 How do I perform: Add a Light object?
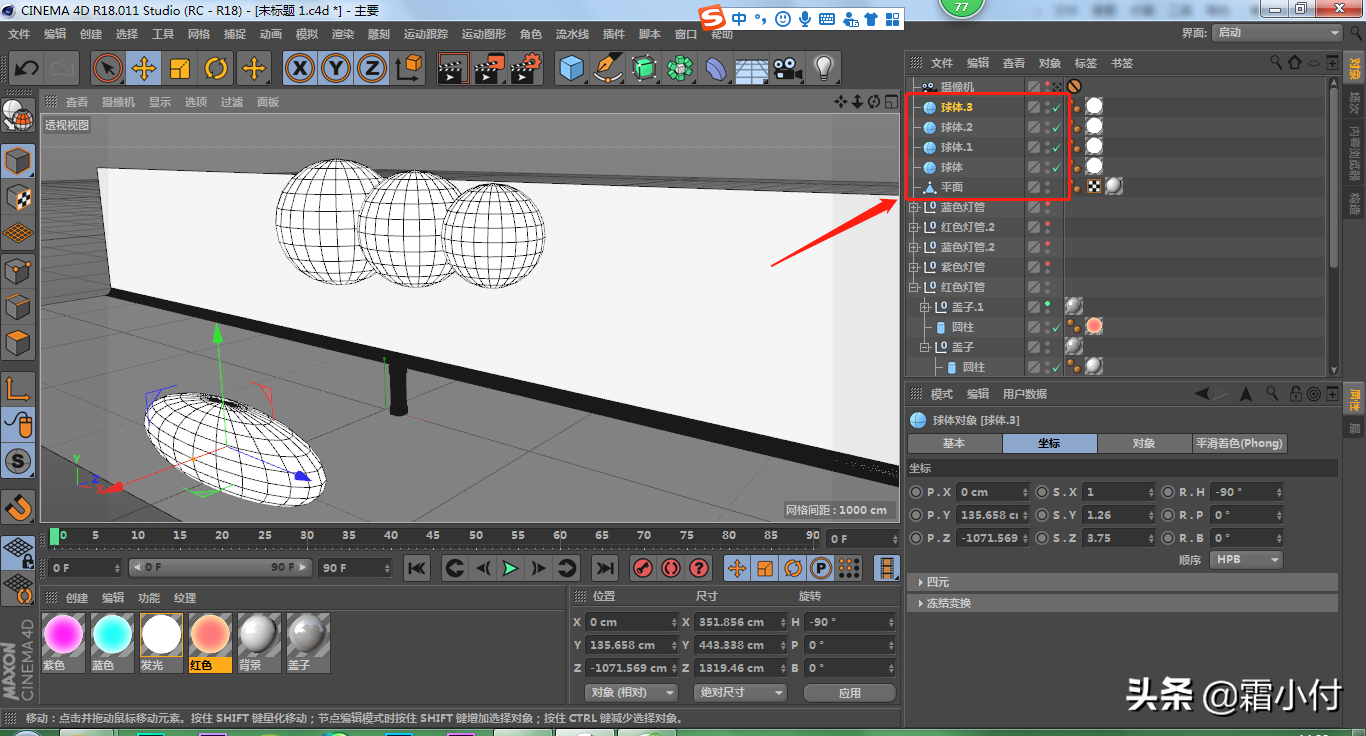point(824,69)
